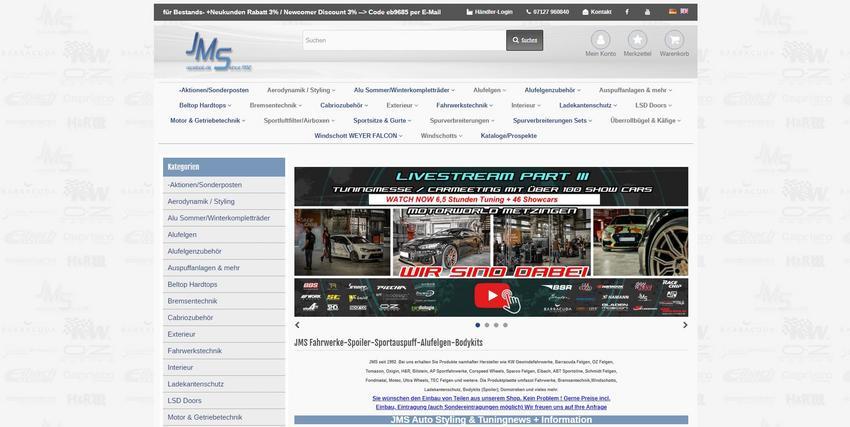Open Fahrwerkstechnik in sidebar categories
This screenshot has width=850, height=427.
[x=224, y=351]
